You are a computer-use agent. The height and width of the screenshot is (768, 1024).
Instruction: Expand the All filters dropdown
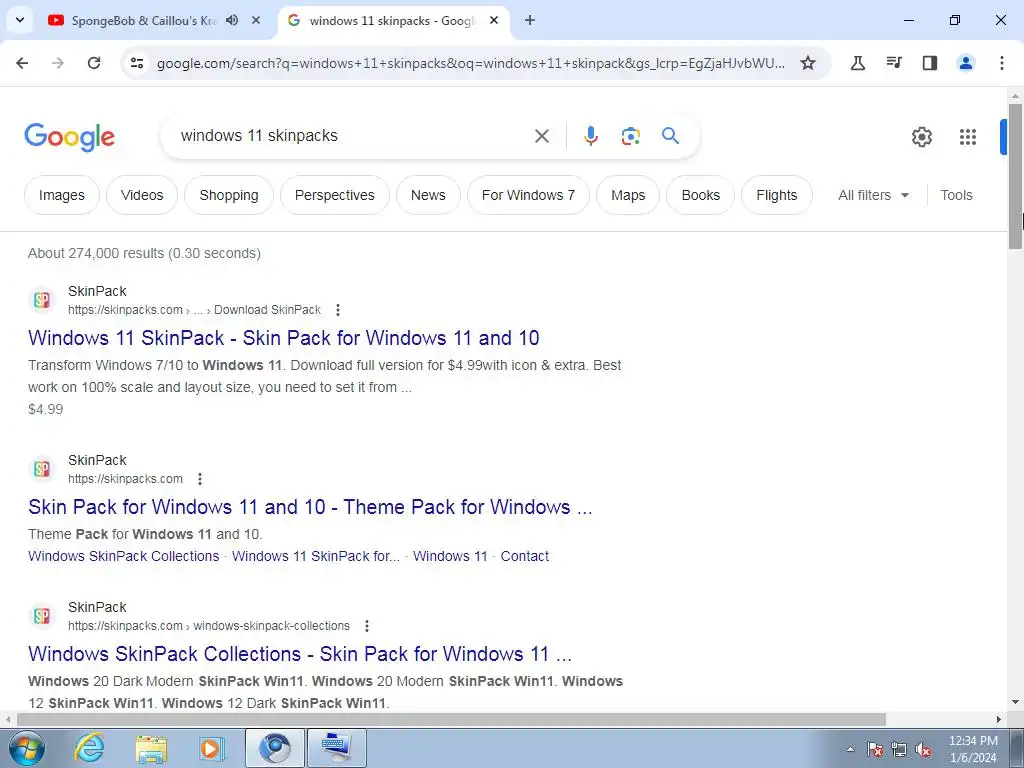pos(873,195)
